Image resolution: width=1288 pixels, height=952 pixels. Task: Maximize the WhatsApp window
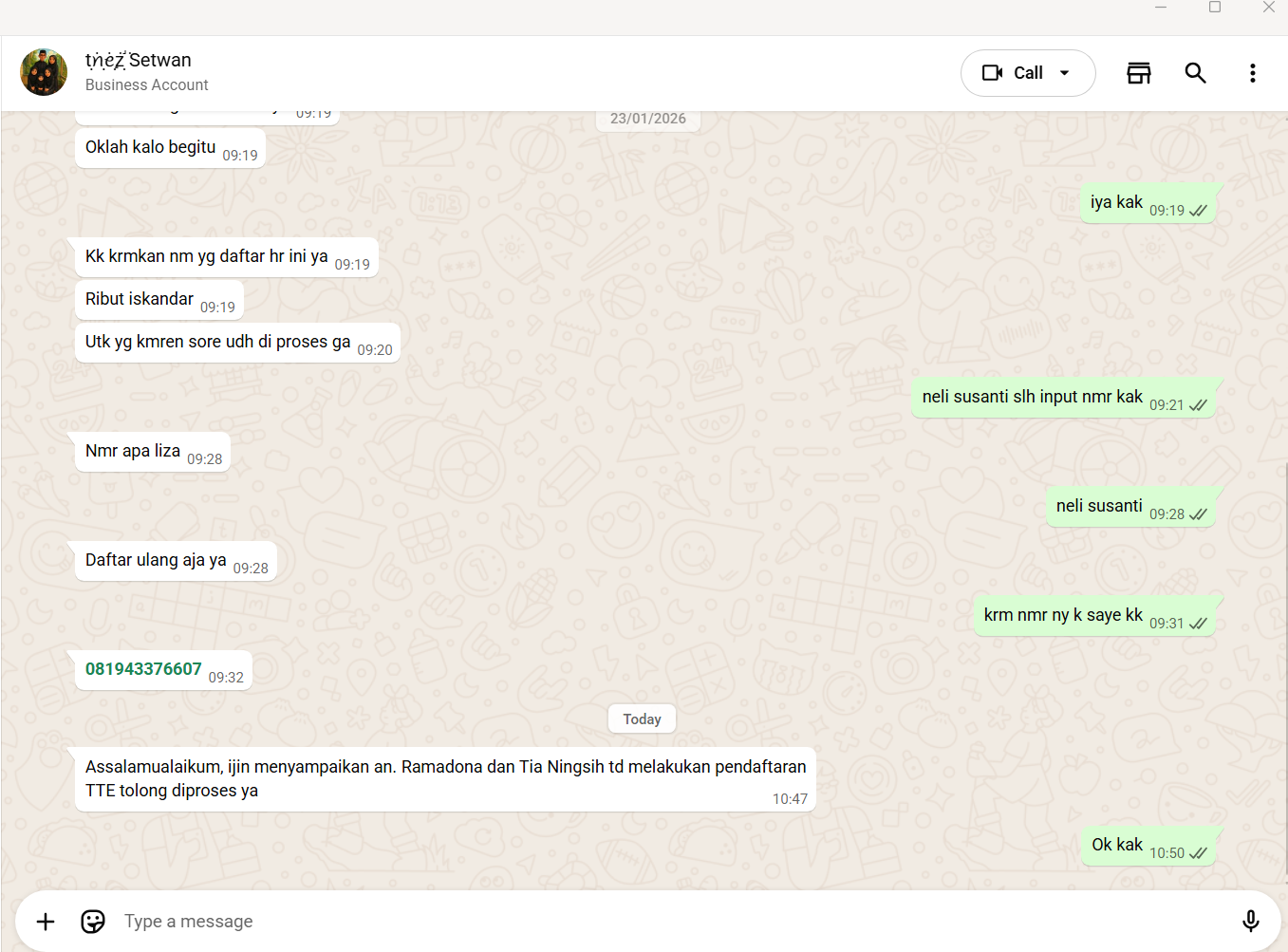[x=1215, y=7]
